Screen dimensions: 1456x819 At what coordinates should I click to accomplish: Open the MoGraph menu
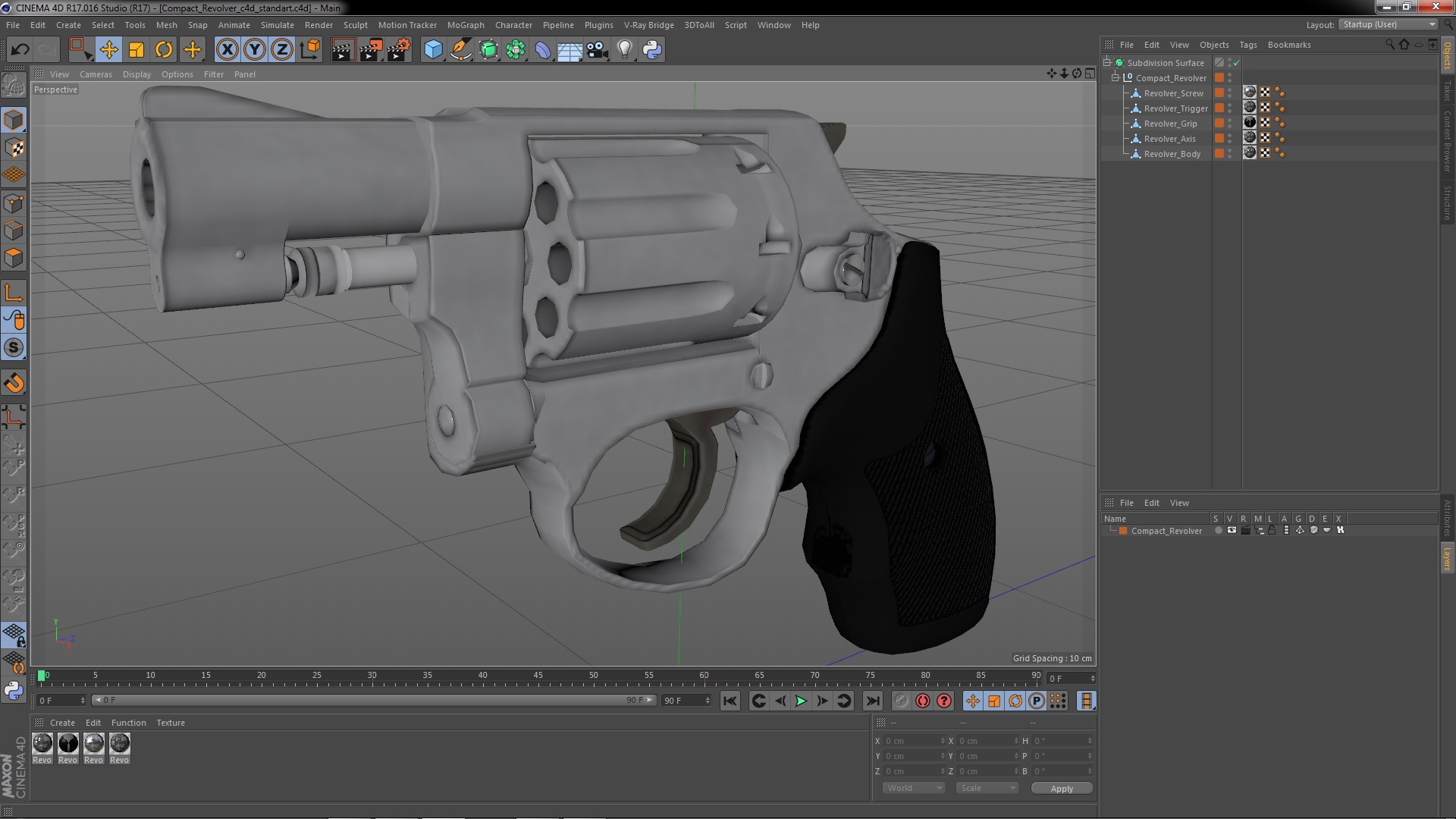tap(465, 25)
